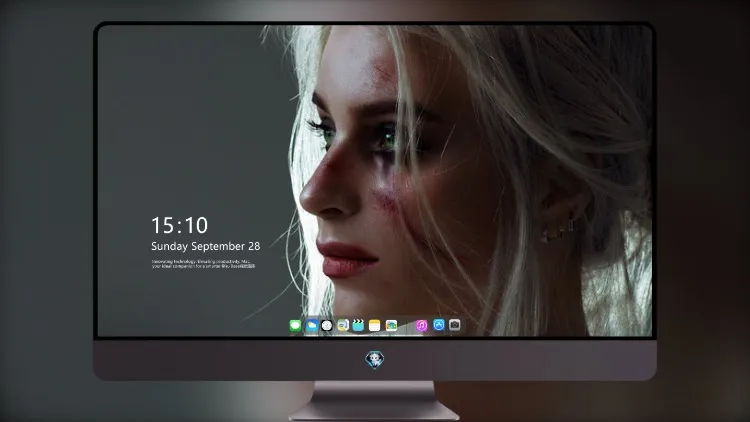Click the date Sunday September 28

[x=206, y=246]
